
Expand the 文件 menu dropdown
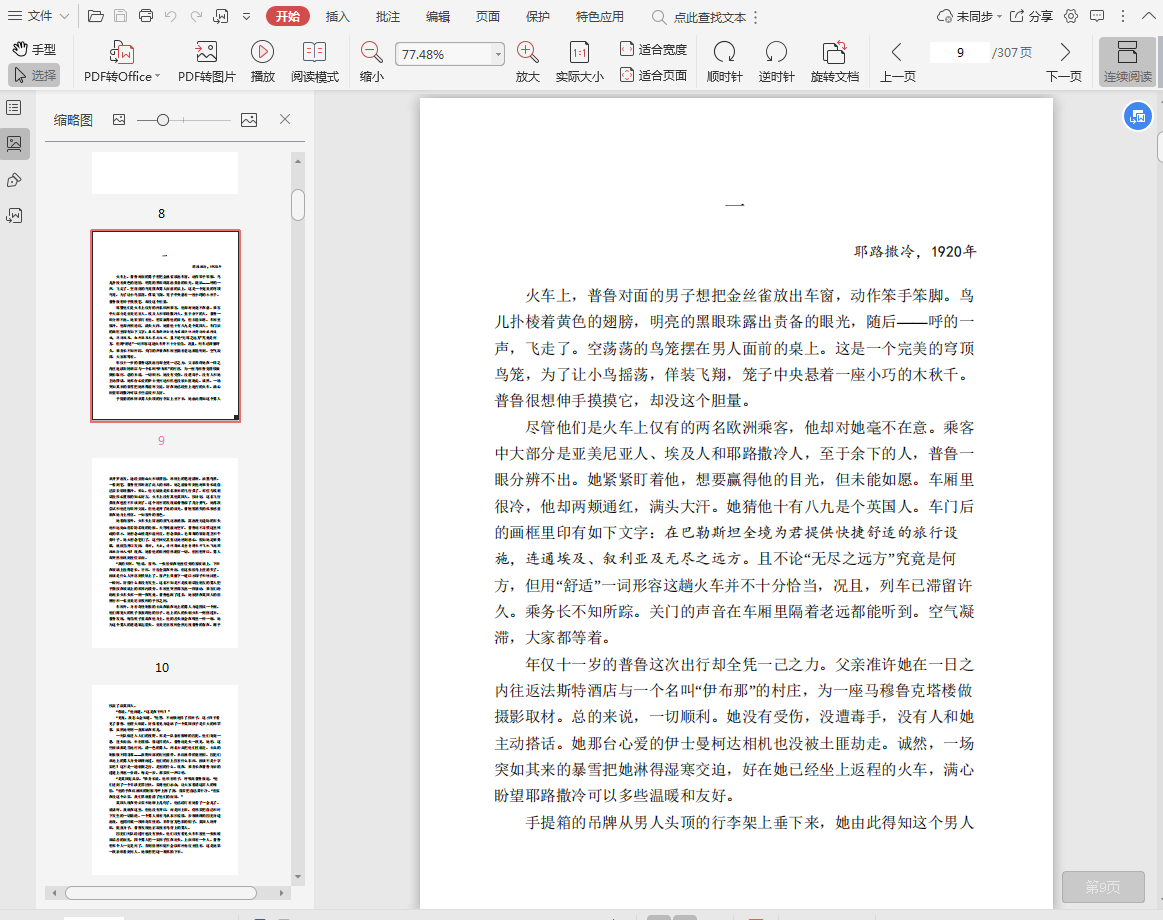click(x=65, y=16)
